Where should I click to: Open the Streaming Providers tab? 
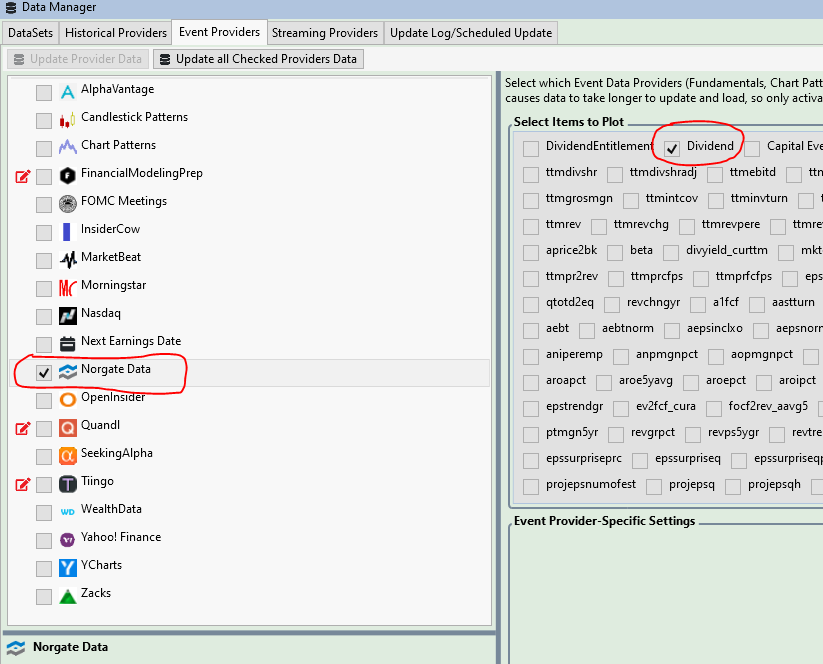[x=325, y=33]
